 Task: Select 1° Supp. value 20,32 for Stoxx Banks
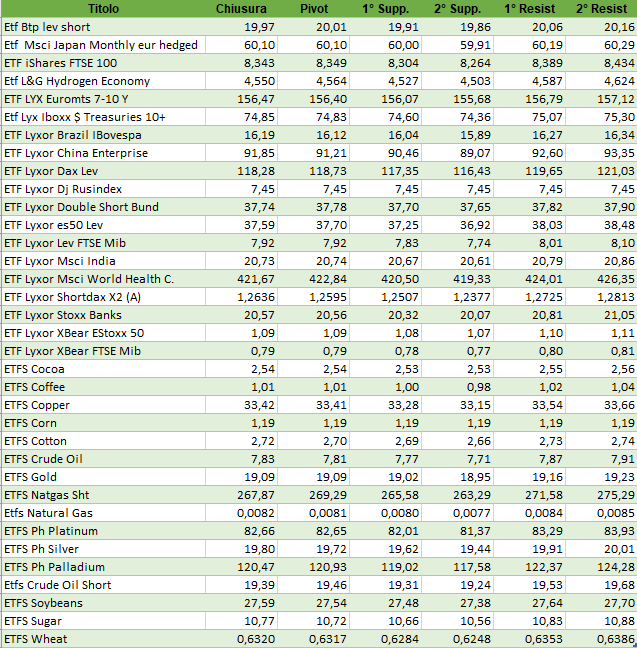385,315
